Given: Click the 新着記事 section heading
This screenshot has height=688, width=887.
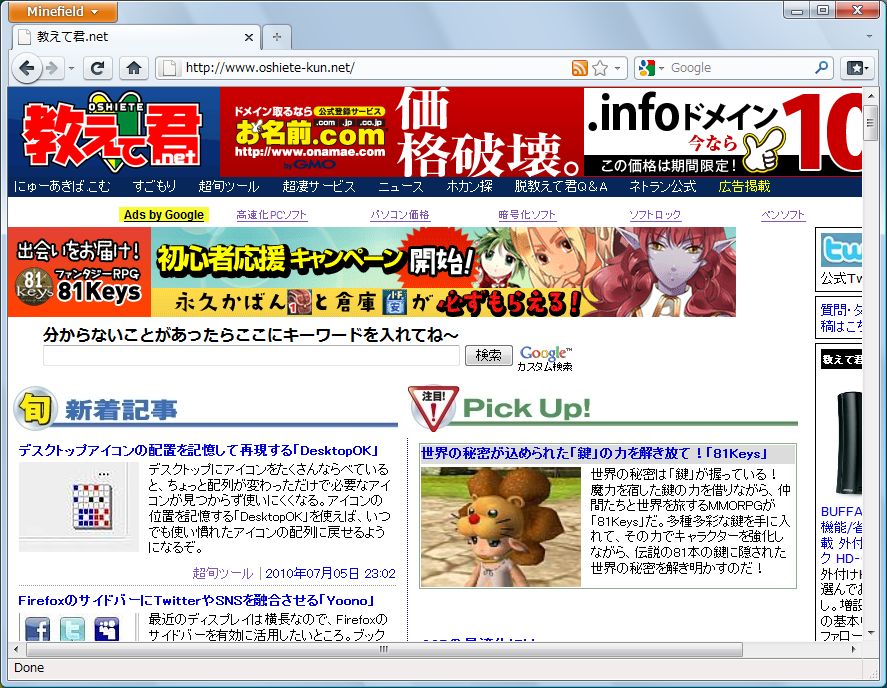Looking at the screenshot, I should point(121,410).
